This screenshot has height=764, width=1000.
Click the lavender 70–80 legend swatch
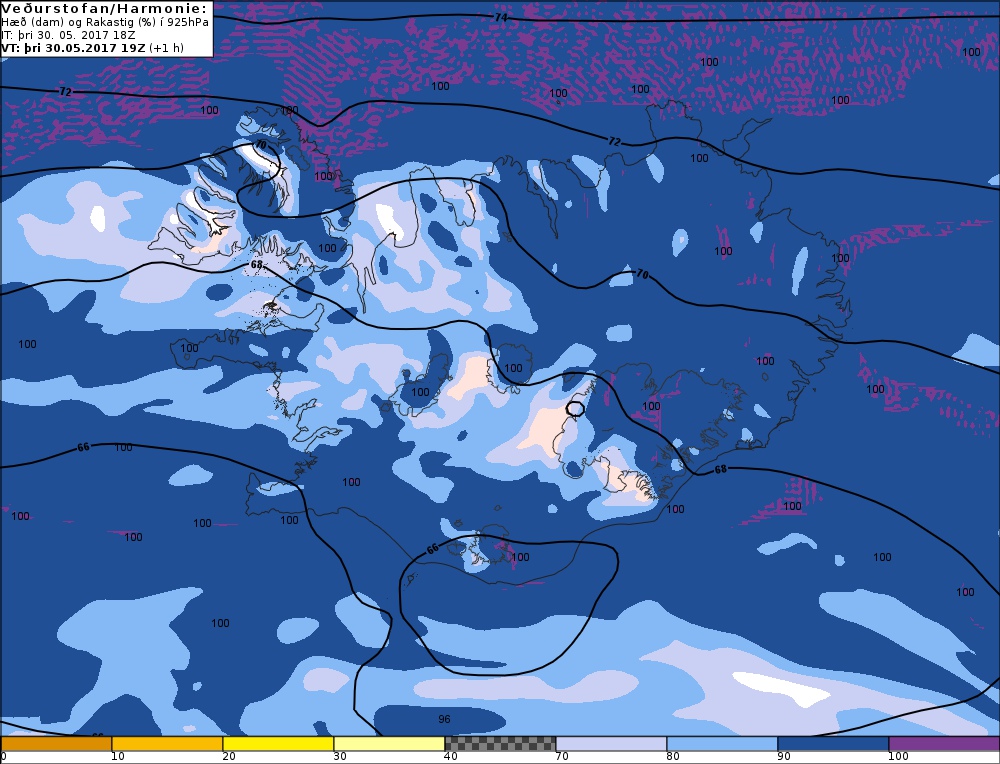[611, 744]
